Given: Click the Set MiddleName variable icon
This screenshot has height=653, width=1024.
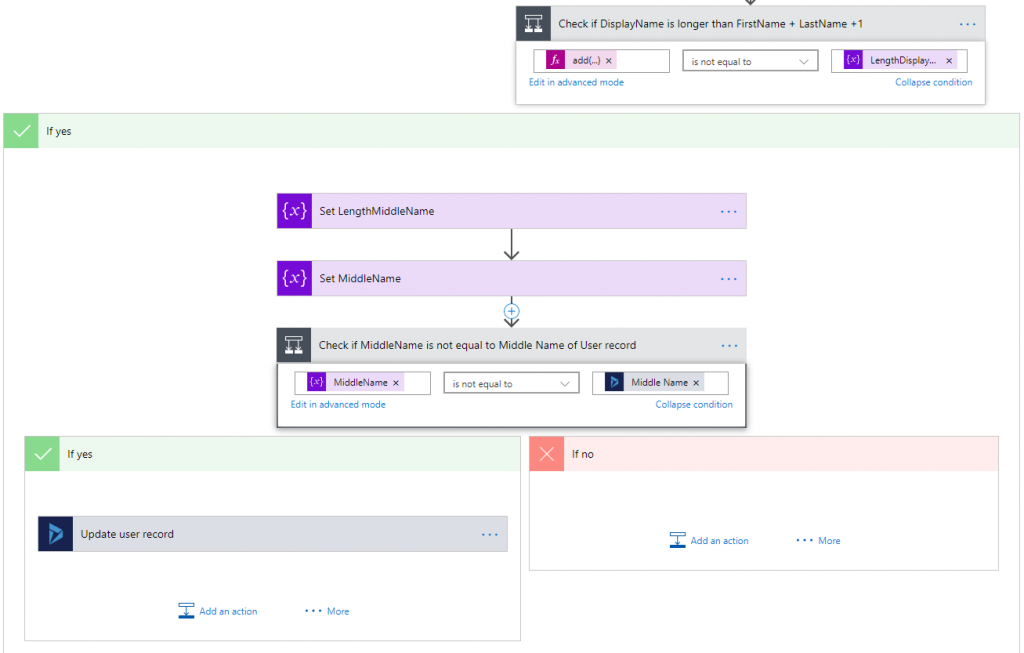Looking at the screenshot, I should point(294,278).
